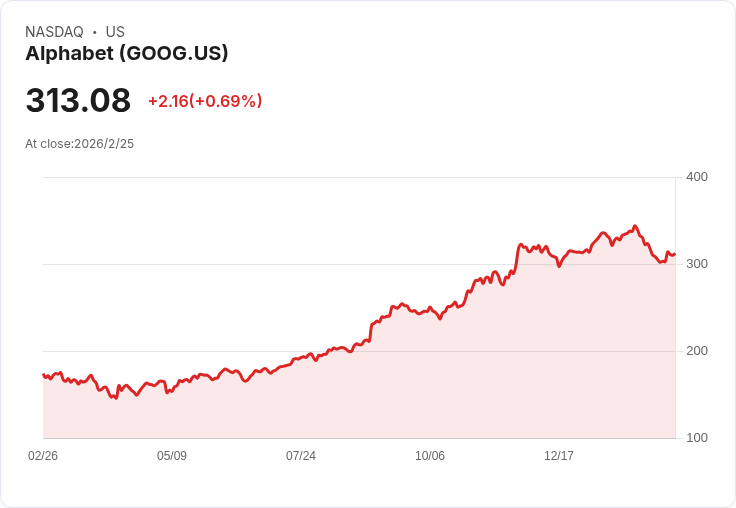Click the leftmost start of the price line
This screenshot has width=736, height=508.
[x=43, y=375]
